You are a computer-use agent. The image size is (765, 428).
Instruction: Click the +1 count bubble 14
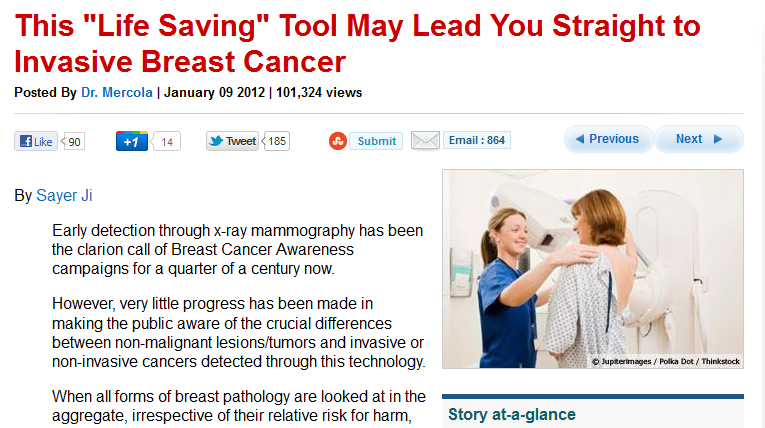[166, 142]
